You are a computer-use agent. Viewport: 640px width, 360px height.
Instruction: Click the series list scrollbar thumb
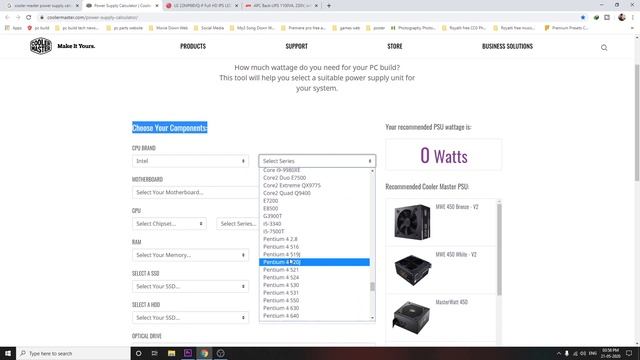(372, 287)
